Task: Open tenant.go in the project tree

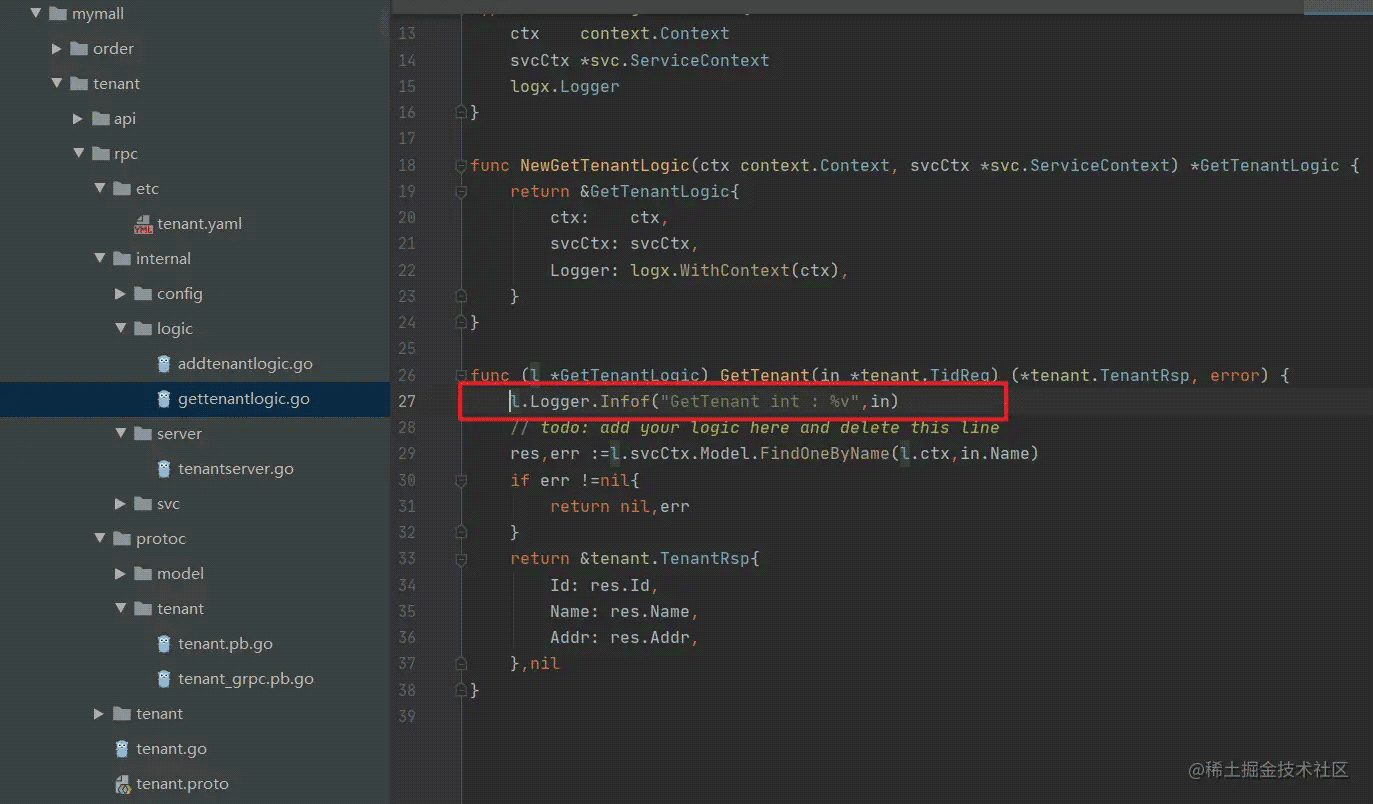Action: (x=172, y=749)
